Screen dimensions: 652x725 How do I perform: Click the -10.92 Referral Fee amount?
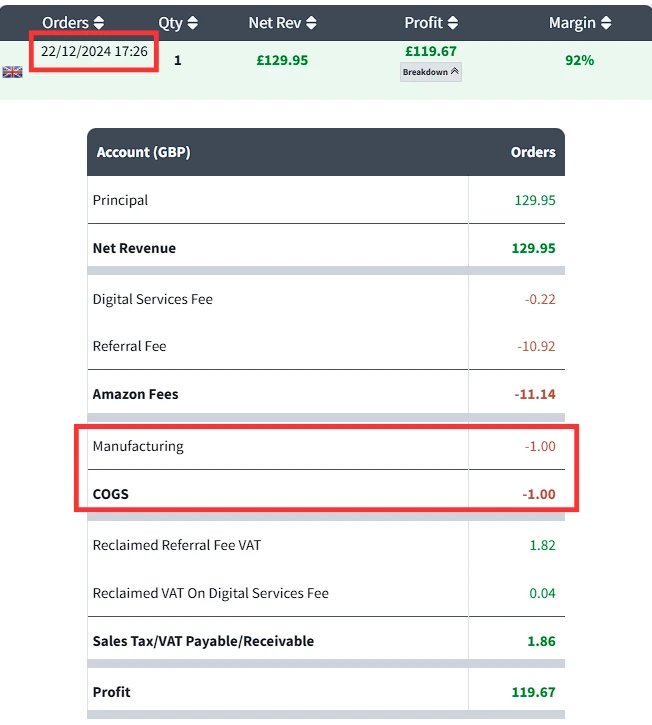click(536, 346)
